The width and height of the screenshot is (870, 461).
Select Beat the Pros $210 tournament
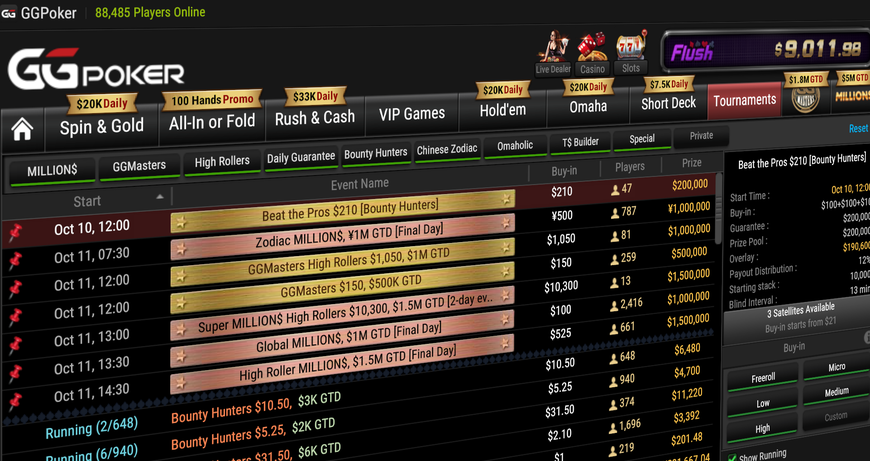pyautogui.click(x=343, y=210)
